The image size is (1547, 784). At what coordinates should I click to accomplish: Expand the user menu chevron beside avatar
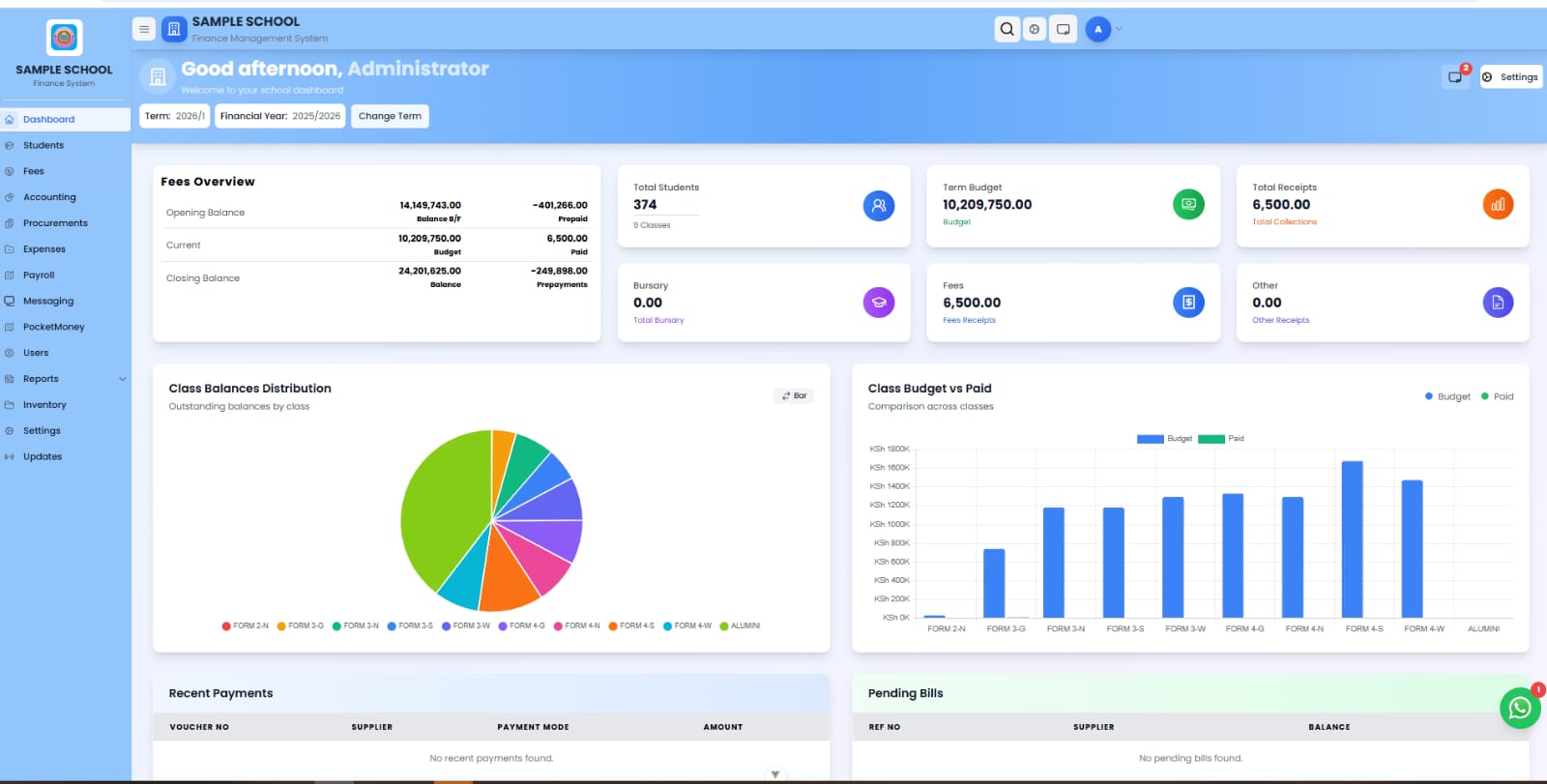(x=1120, y=29)
